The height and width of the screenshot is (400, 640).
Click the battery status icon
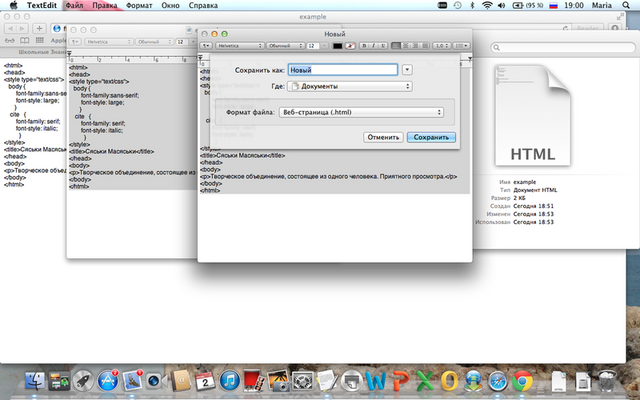coord(528,5)
